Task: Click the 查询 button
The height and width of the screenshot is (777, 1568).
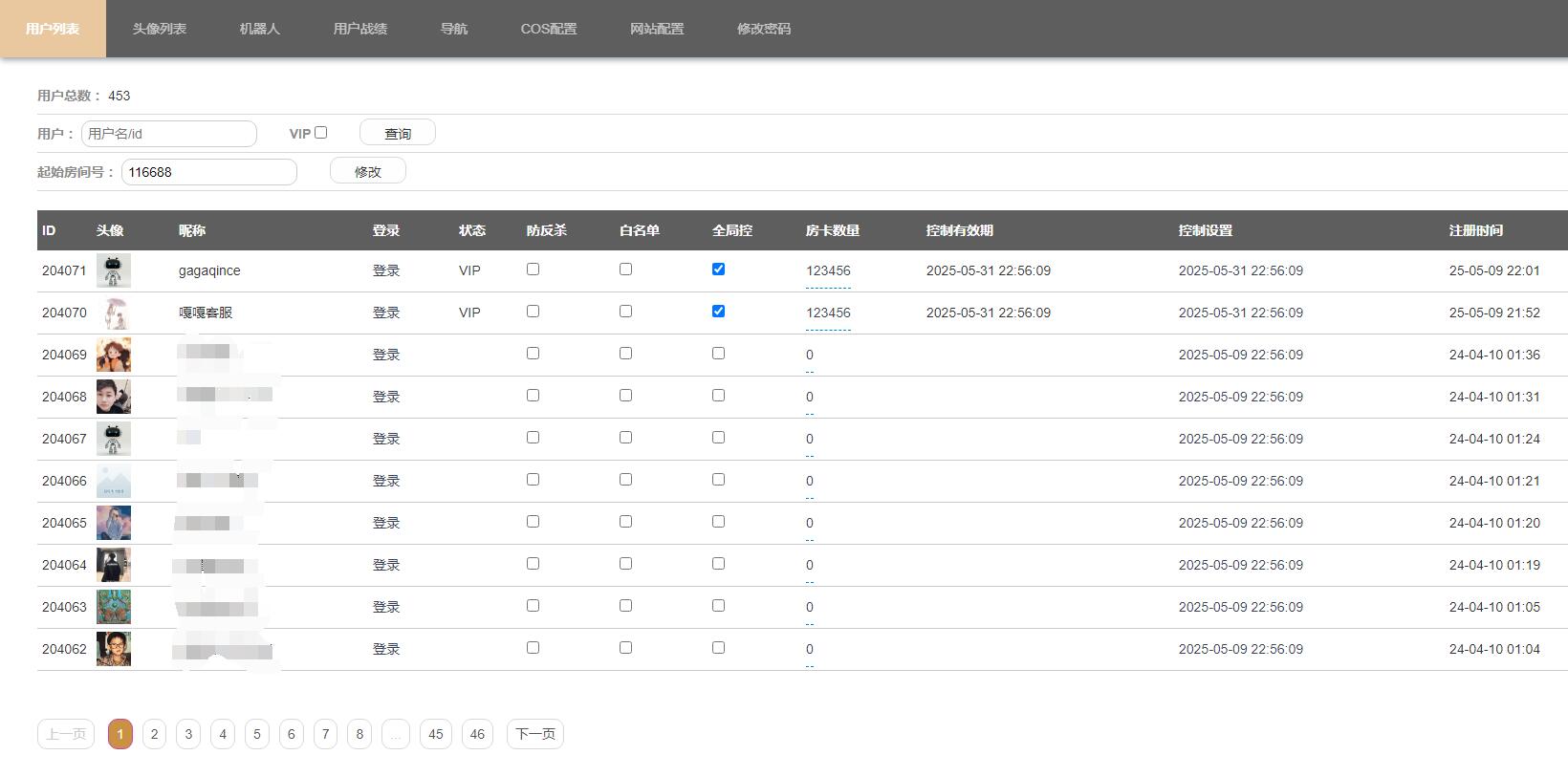Action: coord(398,133)
